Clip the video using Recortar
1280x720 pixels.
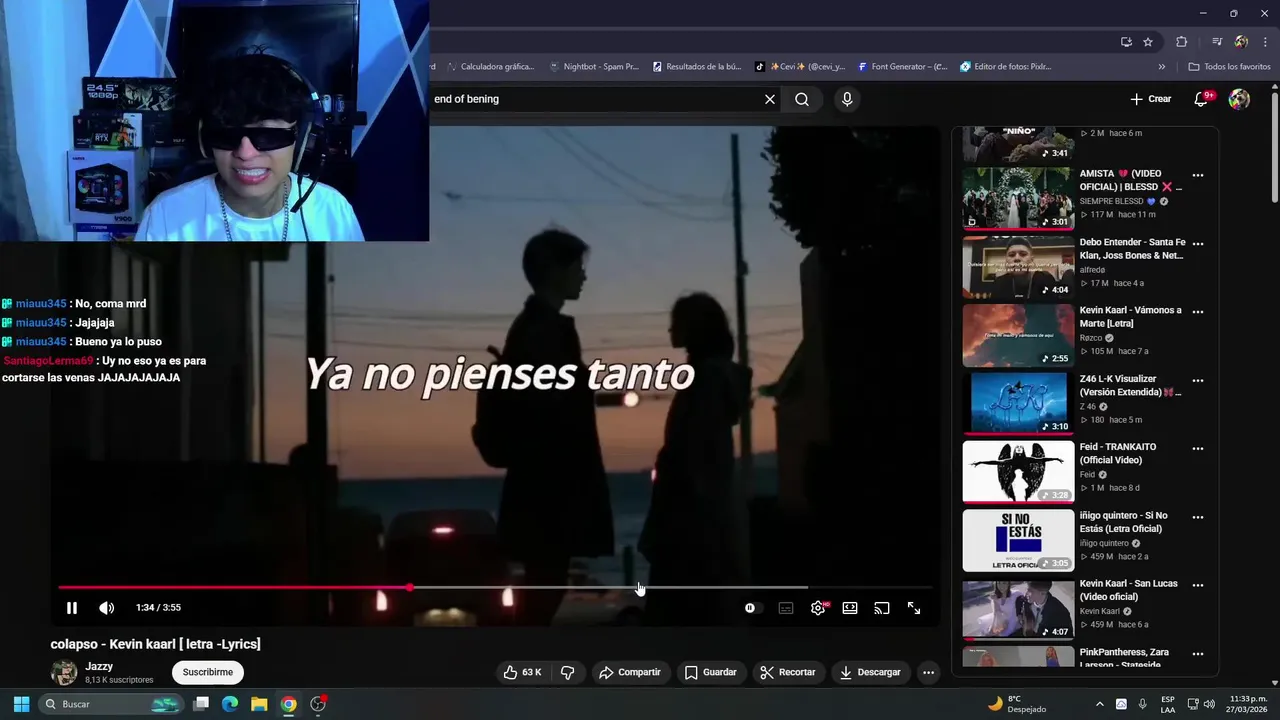click(788, 672)
